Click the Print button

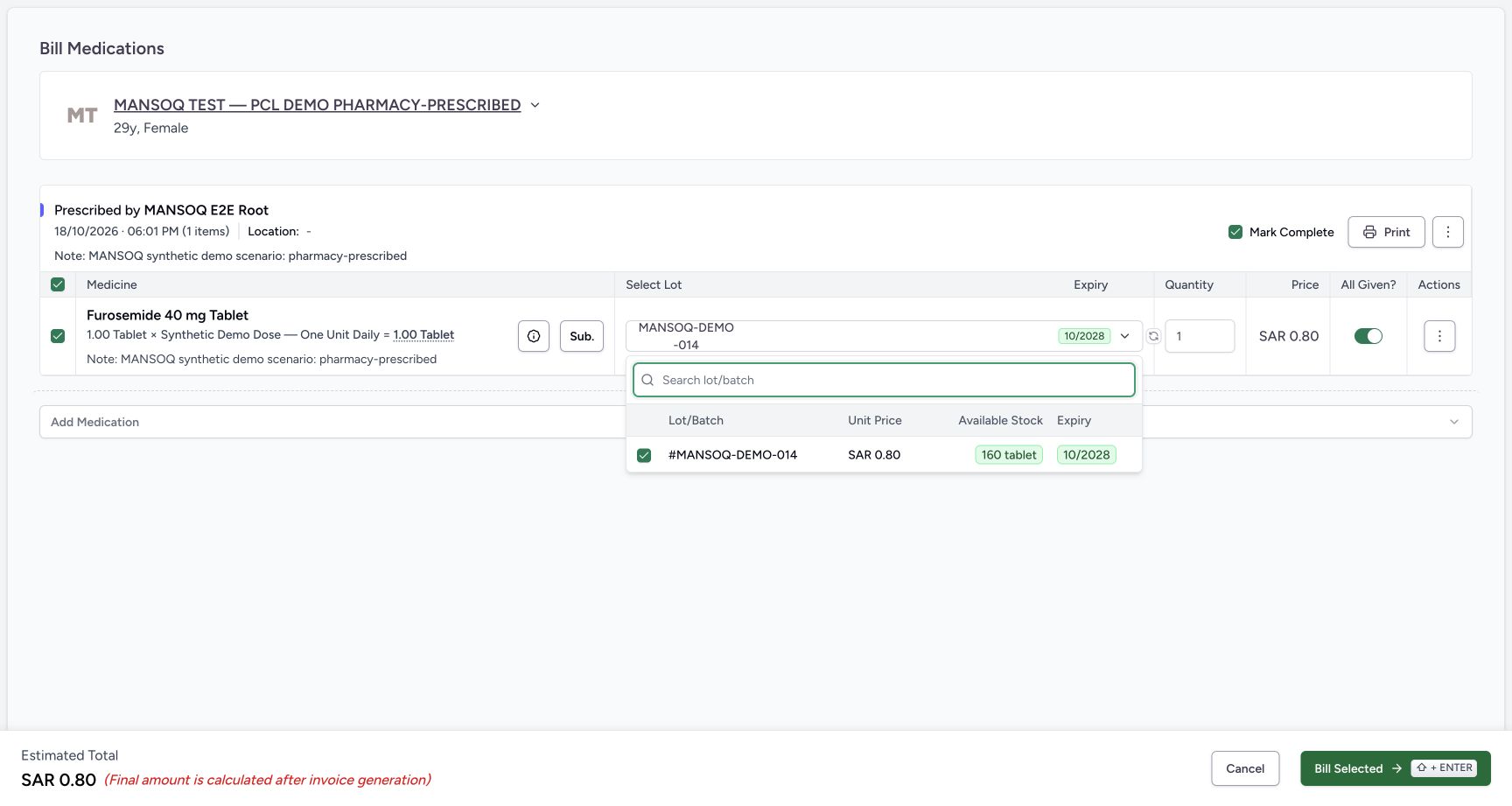coord(1386,232)
